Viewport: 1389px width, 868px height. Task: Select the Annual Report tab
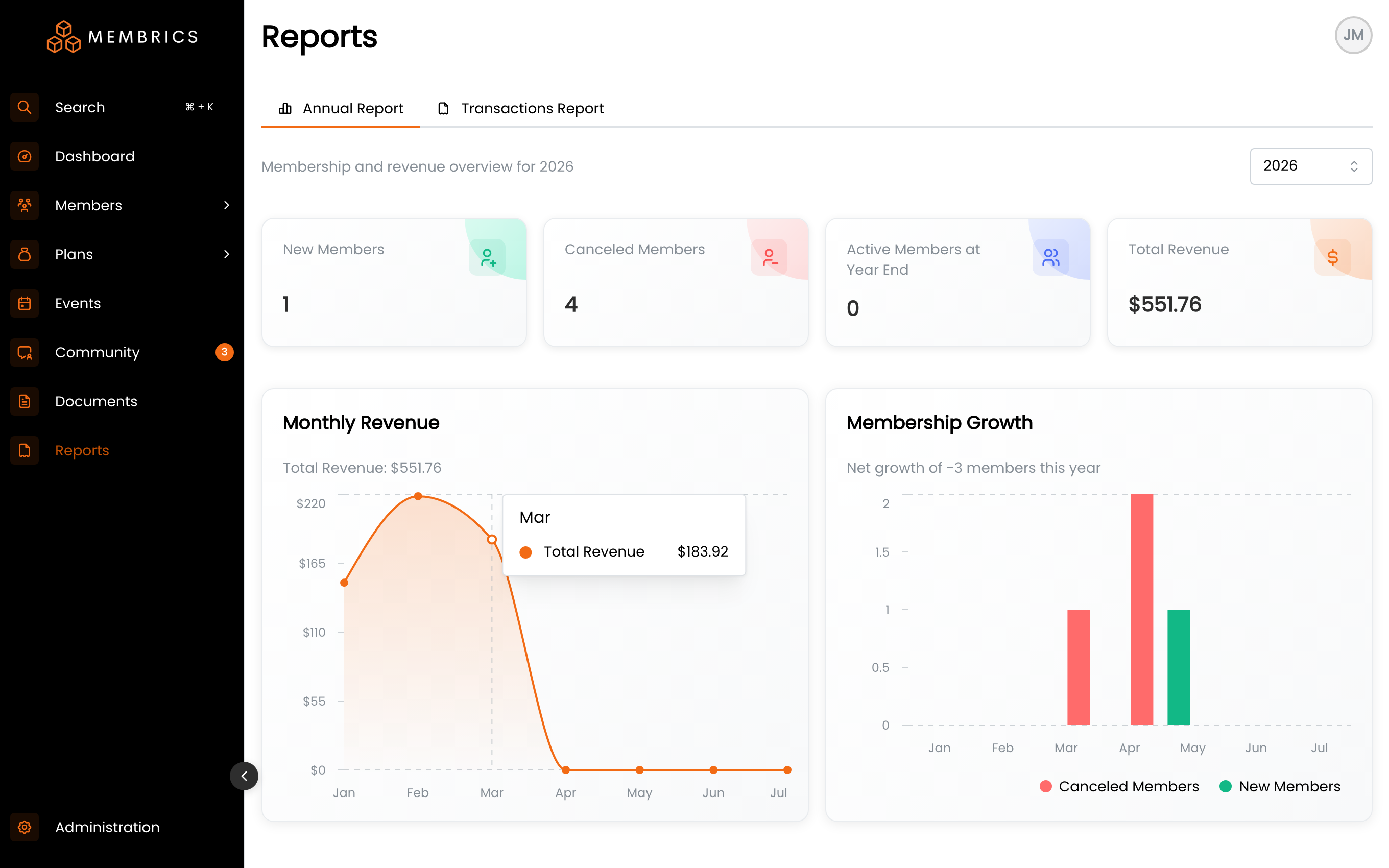tap(341, 108)
